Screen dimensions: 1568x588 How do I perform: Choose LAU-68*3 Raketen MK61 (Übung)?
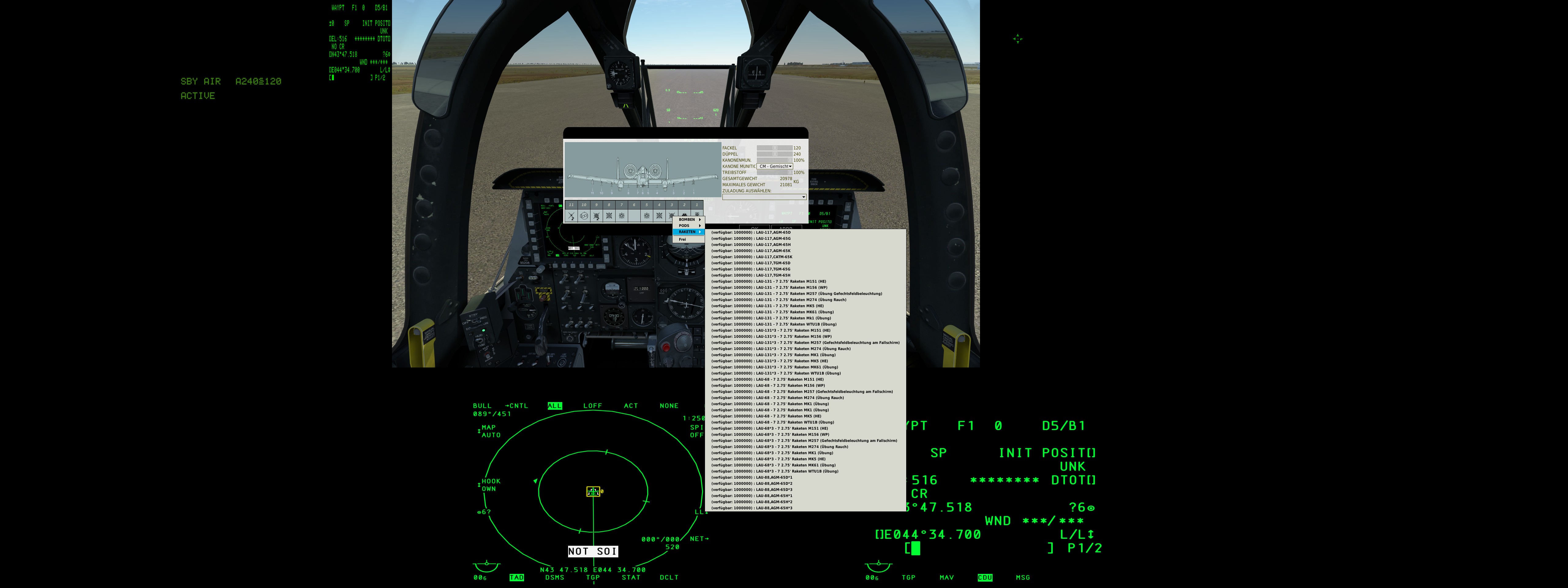(806, 465)
